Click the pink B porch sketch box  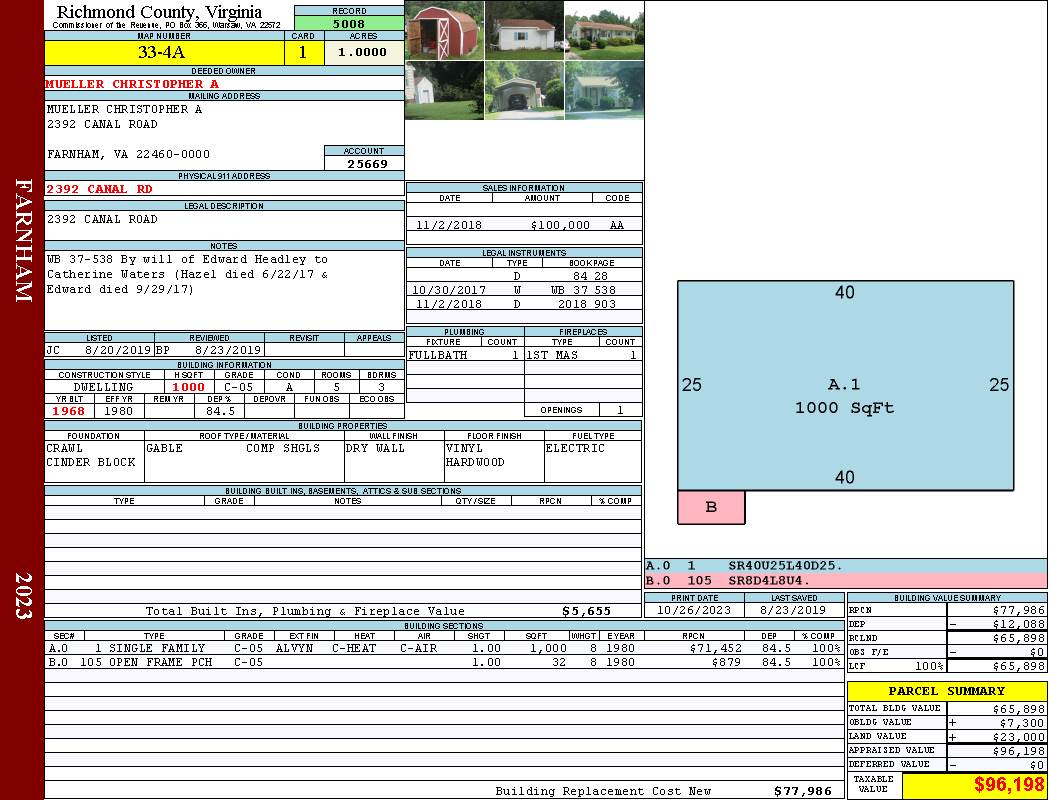711,507
